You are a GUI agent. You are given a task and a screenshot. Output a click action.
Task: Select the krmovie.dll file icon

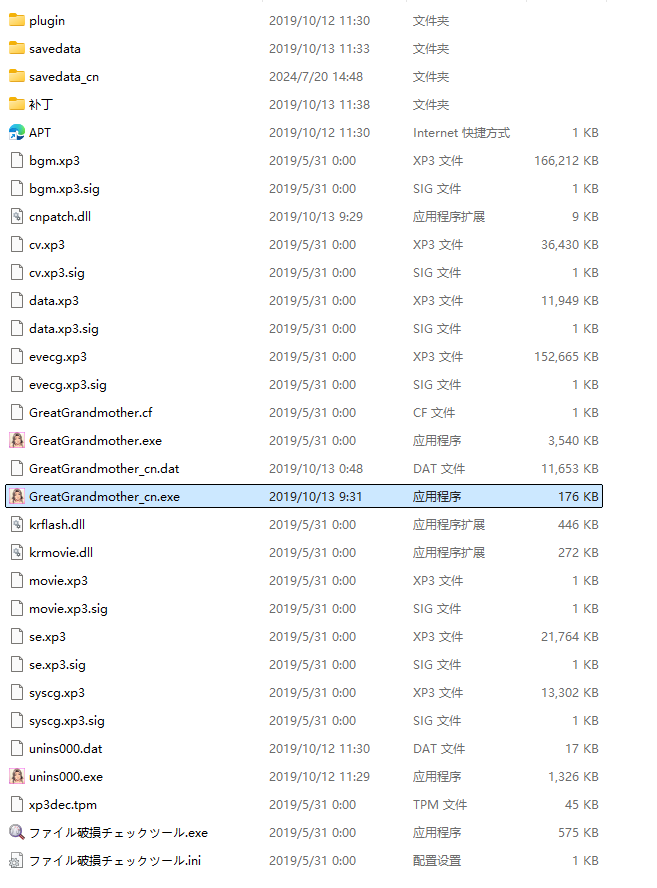[16, 552]
